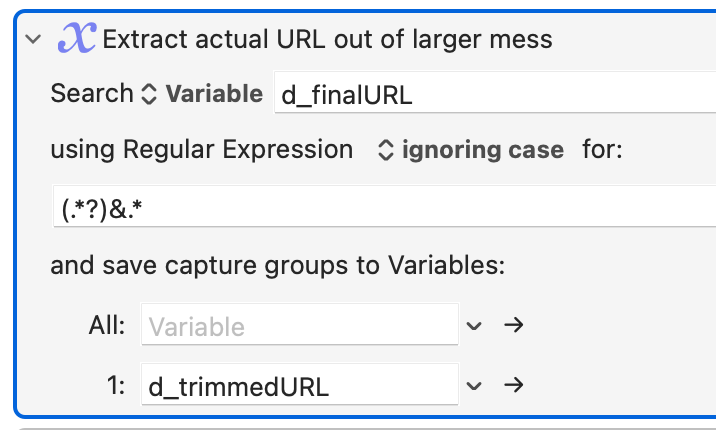Click the right arrow in the All row
Viewport: 716px width, 430px height.
click(x=514, y=325)
